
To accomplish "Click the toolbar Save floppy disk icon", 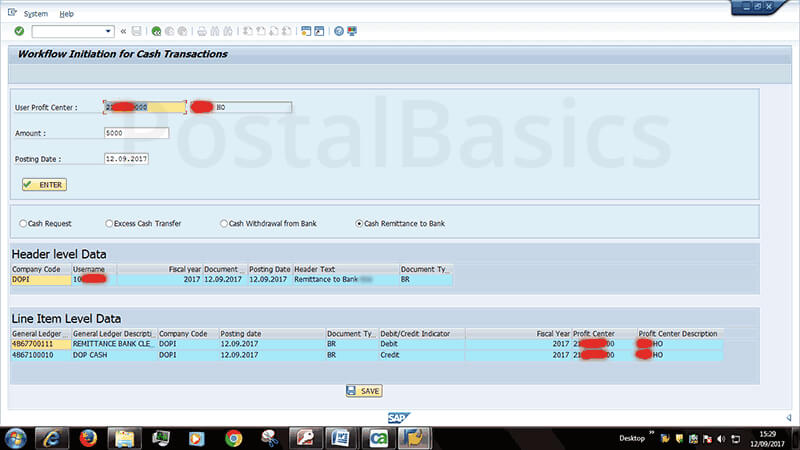I will tap(137, 31).
